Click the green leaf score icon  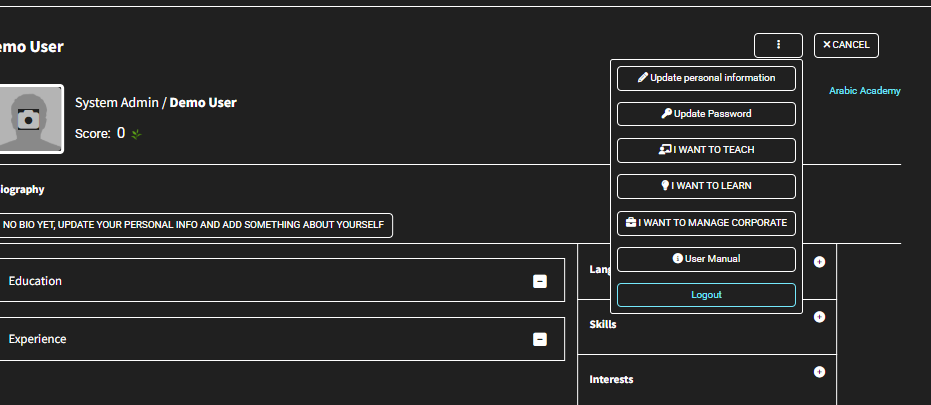pyautogui.click(x=136, y=134)
